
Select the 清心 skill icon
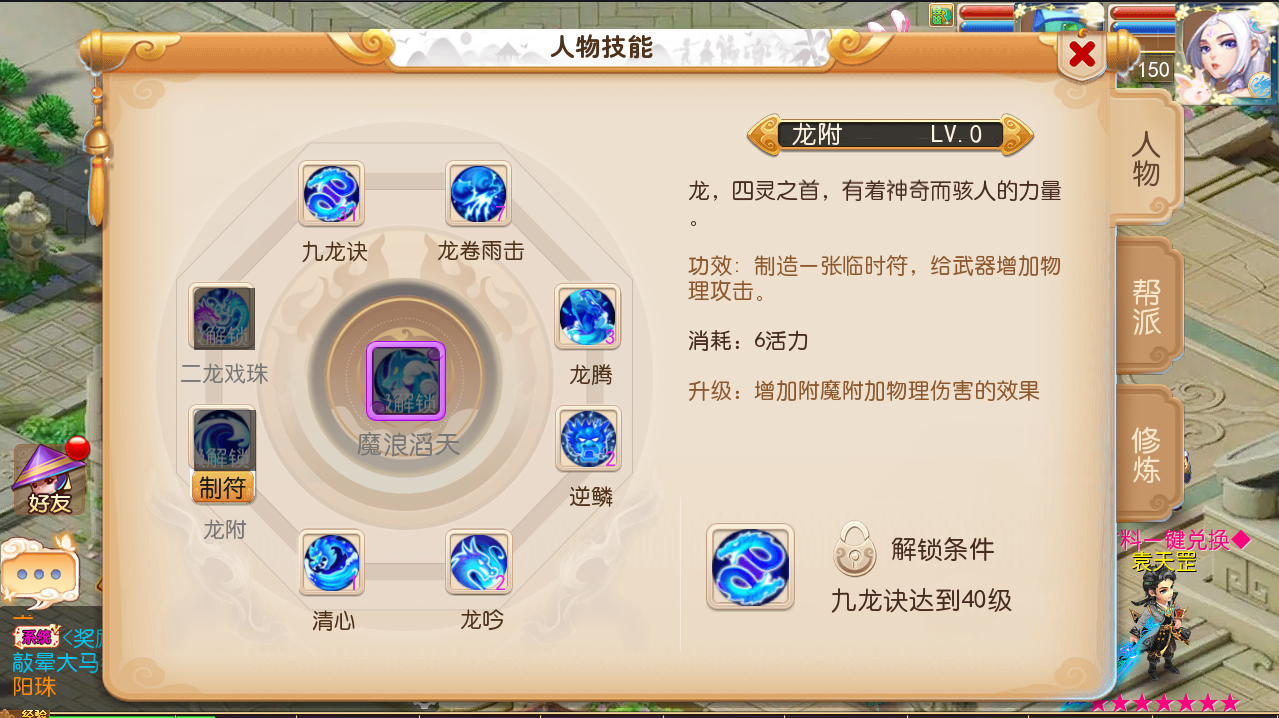(331, 562)
